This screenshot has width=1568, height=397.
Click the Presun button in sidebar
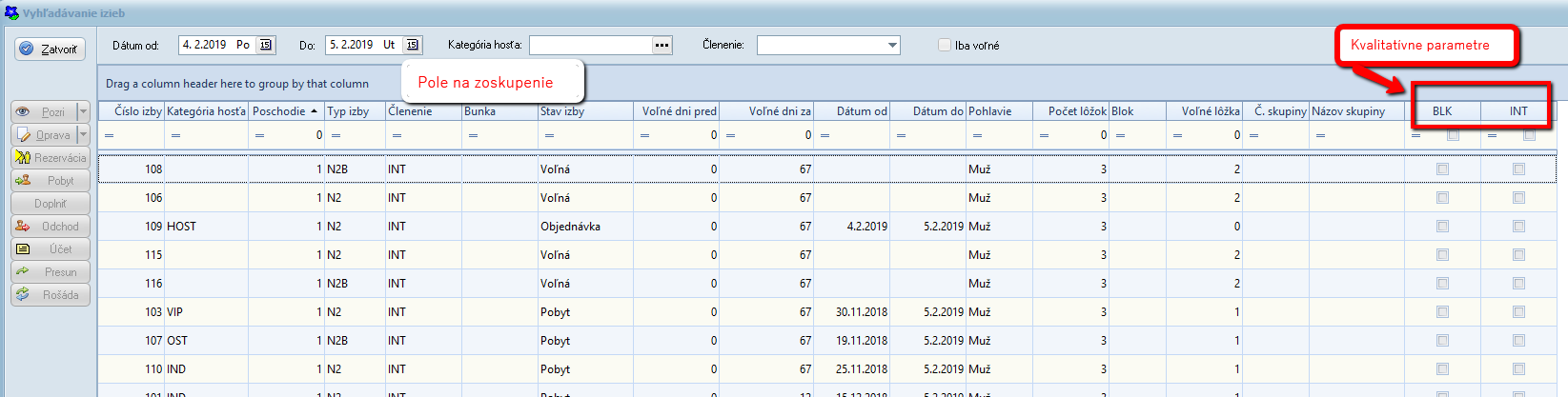click(x=51, y=272)
